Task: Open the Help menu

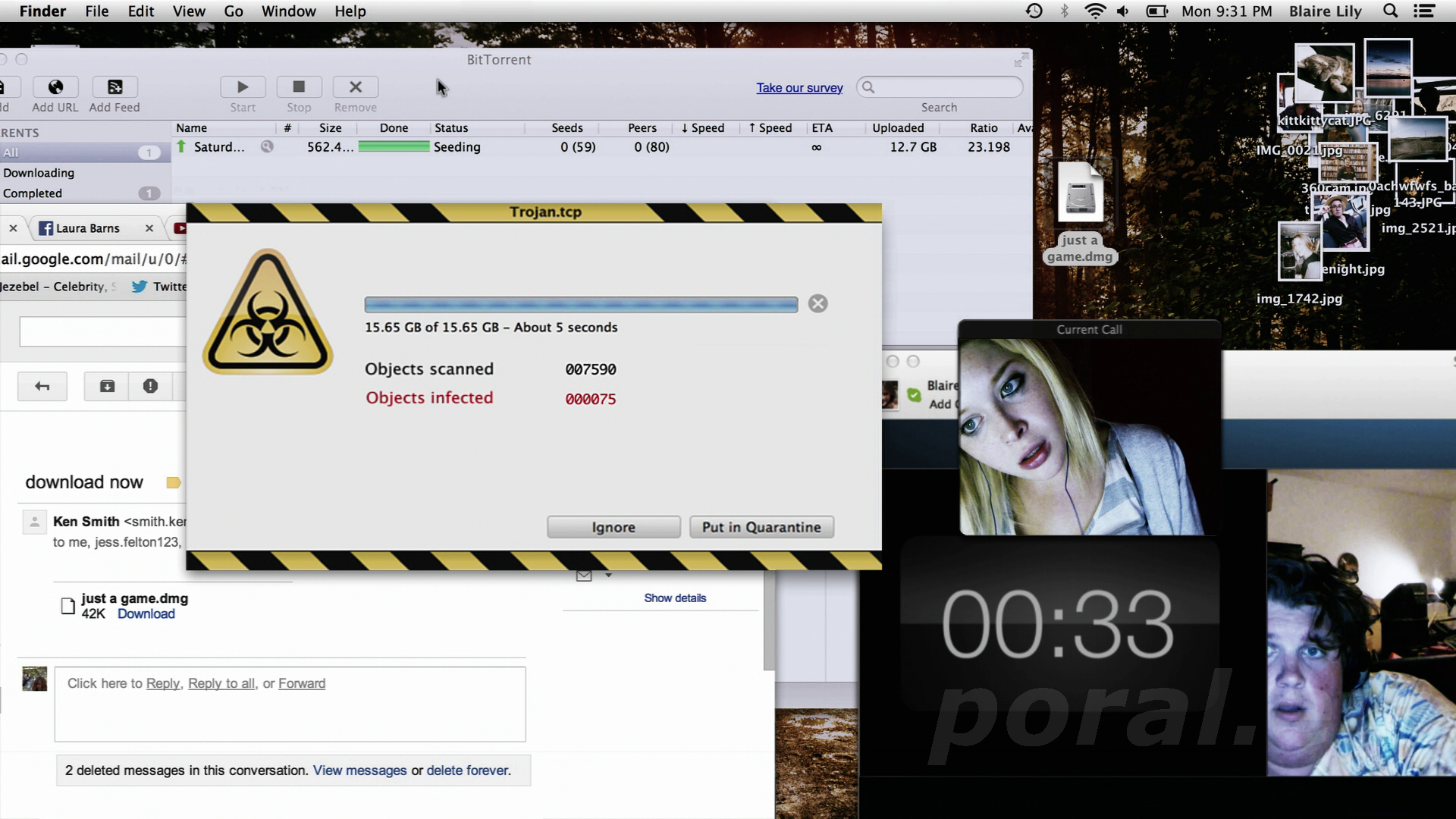Action: pyautogui.click(x=350, y=11)
